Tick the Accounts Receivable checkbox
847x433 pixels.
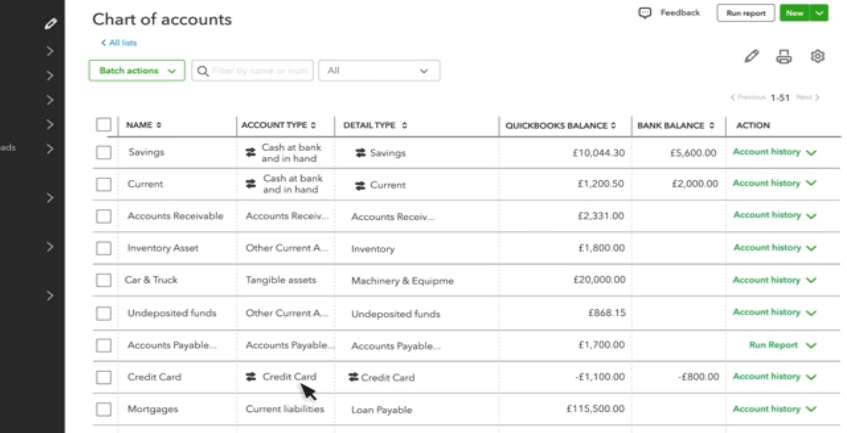[103, 216]
